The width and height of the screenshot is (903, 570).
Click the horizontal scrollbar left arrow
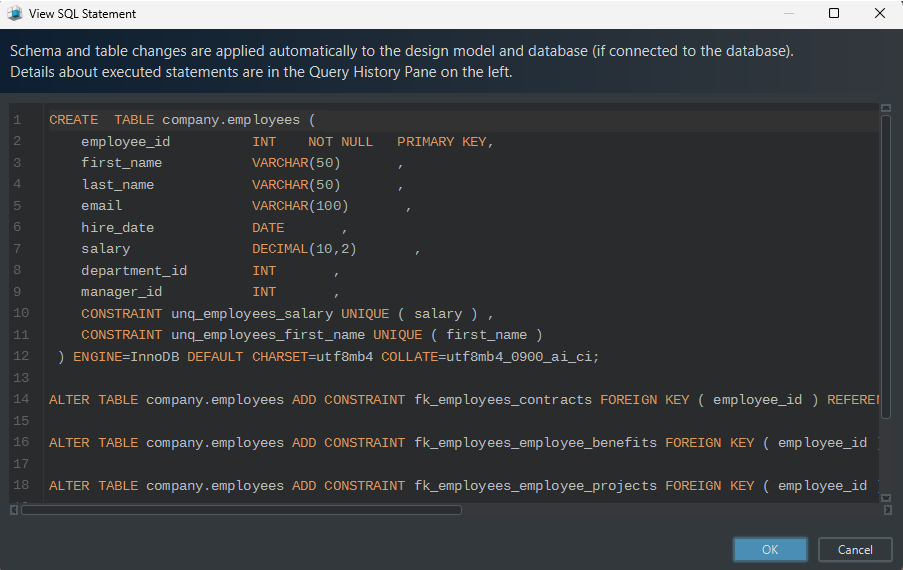coord(14,510)
